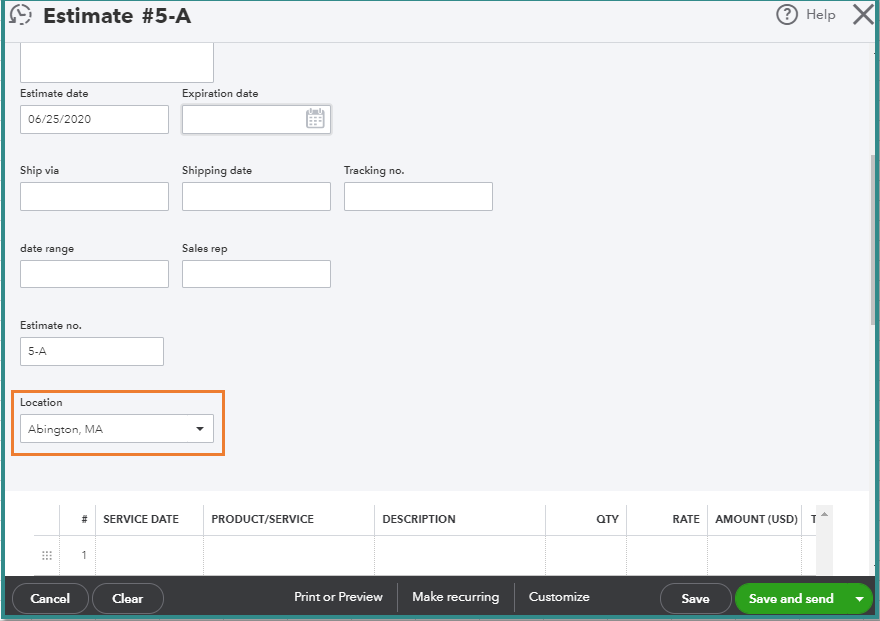
Task: Select Make recurring
Action: [455, 597]
